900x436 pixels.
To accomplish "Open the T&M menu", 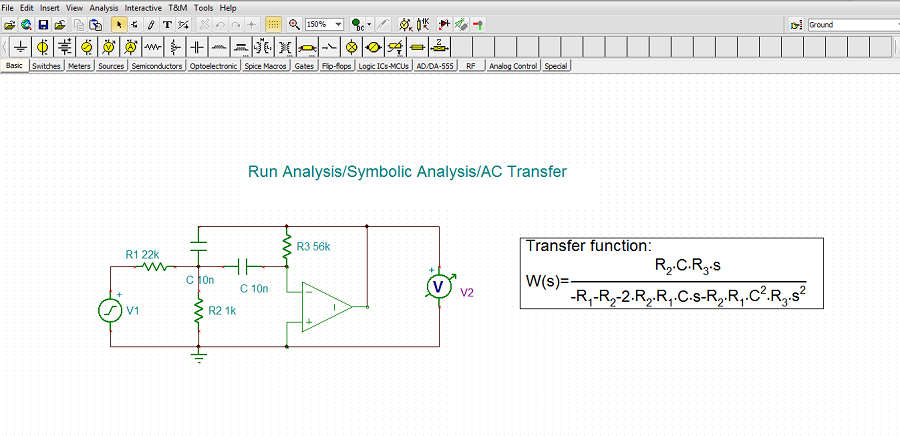I will tap(177, 7).
